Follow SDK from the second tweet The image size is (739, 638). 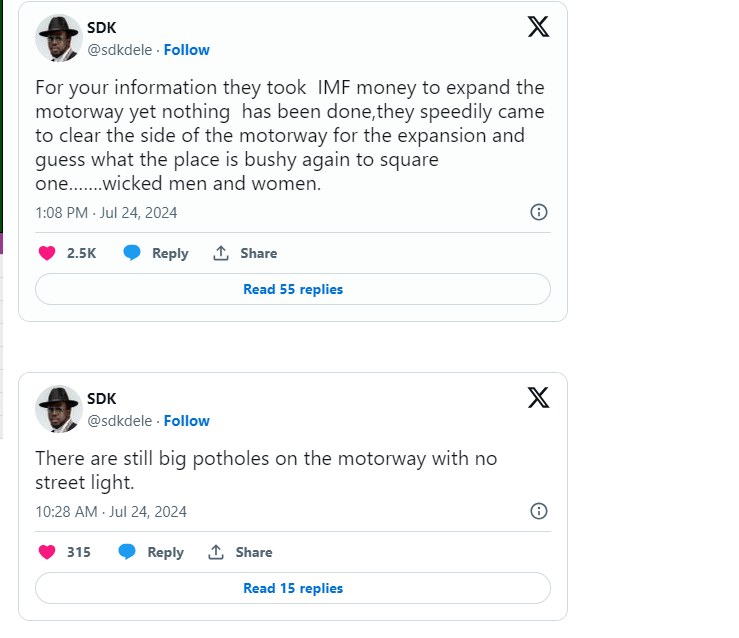click(187, 421)
